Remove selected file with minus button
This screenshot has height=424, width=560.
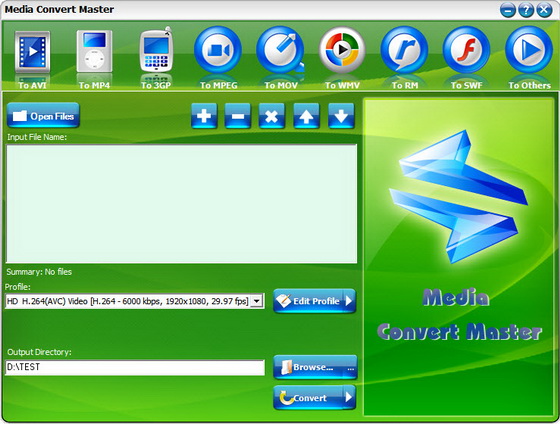tap(238, 116)
